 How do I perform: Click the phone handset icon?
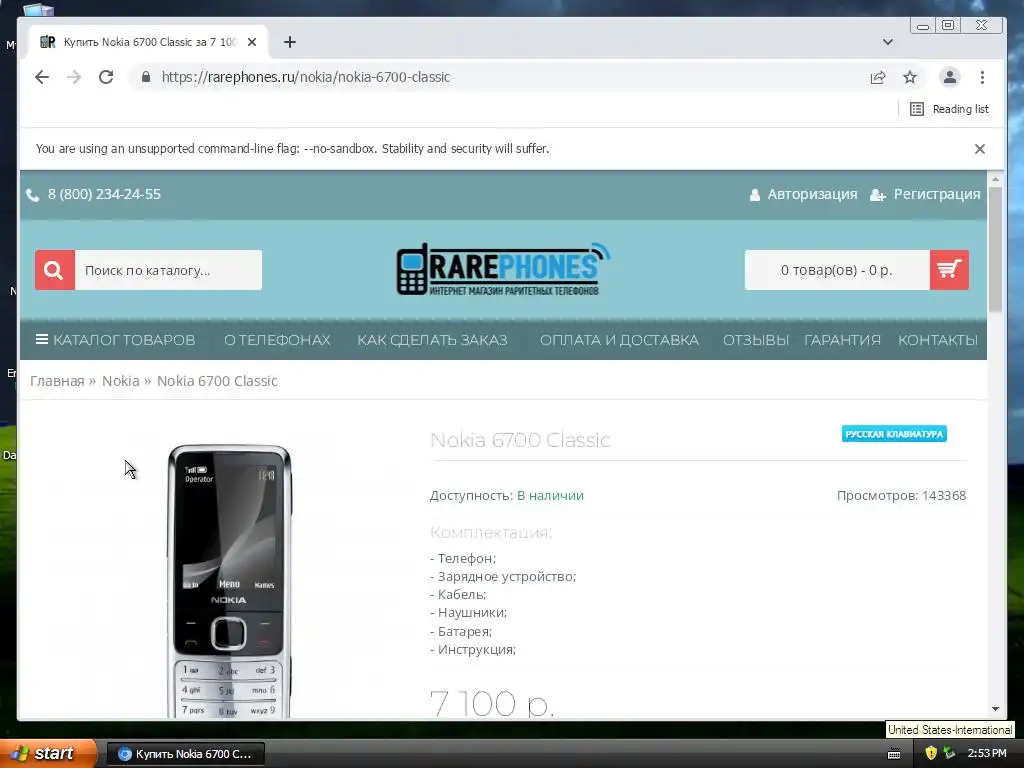click(x=33, y=195)
